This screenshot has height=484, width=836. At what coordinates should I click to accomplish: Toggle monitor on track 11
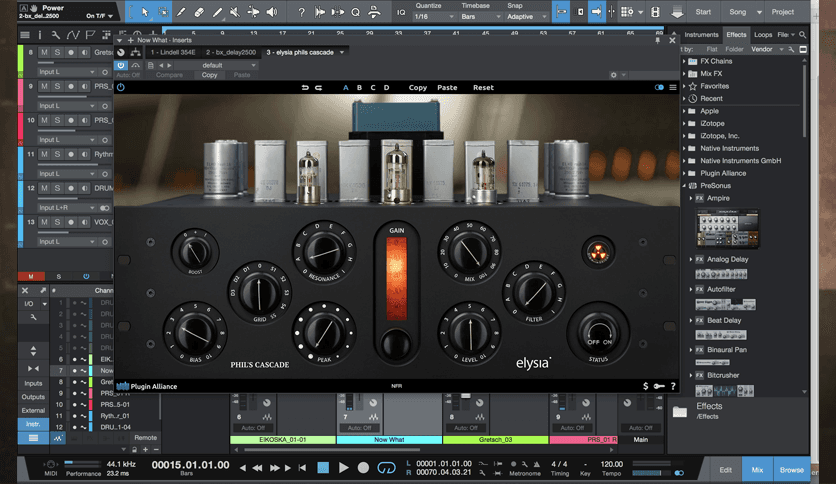(84, 154)
